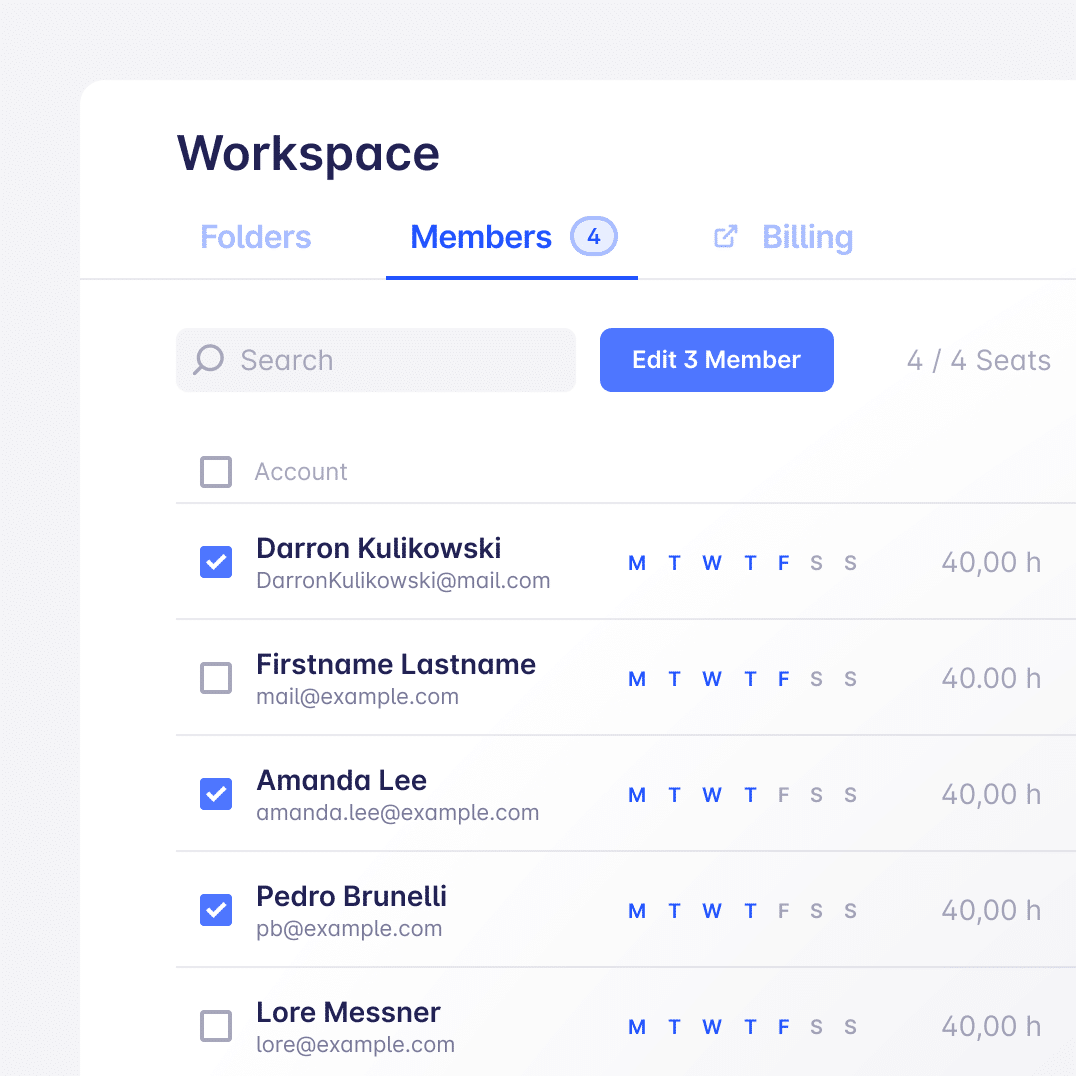Toggle Friday for Amanda Lee
1076x1076 pixels.
(x=783, y=795)
